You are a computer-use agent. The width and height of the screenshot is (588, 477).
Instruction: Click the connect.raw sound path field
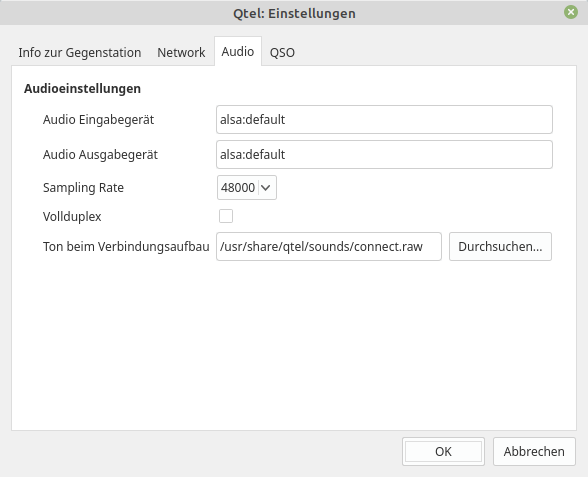[x=329, y=246]
